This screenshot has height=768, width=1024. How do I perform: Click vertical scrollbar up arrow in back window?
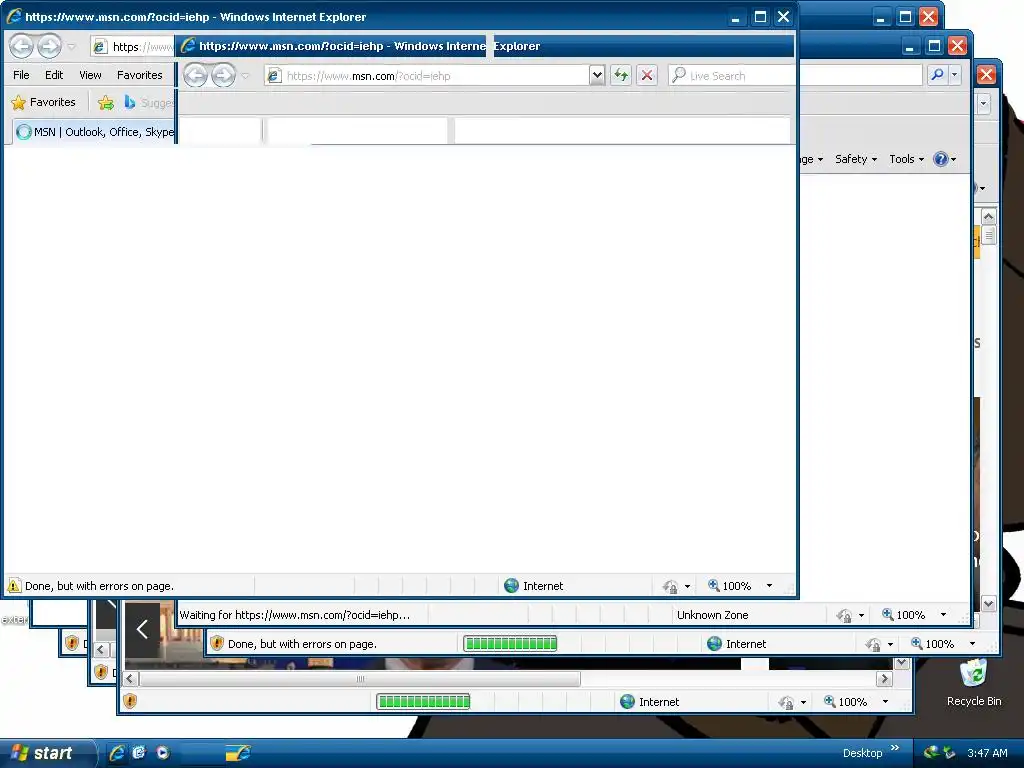(989, 216)
